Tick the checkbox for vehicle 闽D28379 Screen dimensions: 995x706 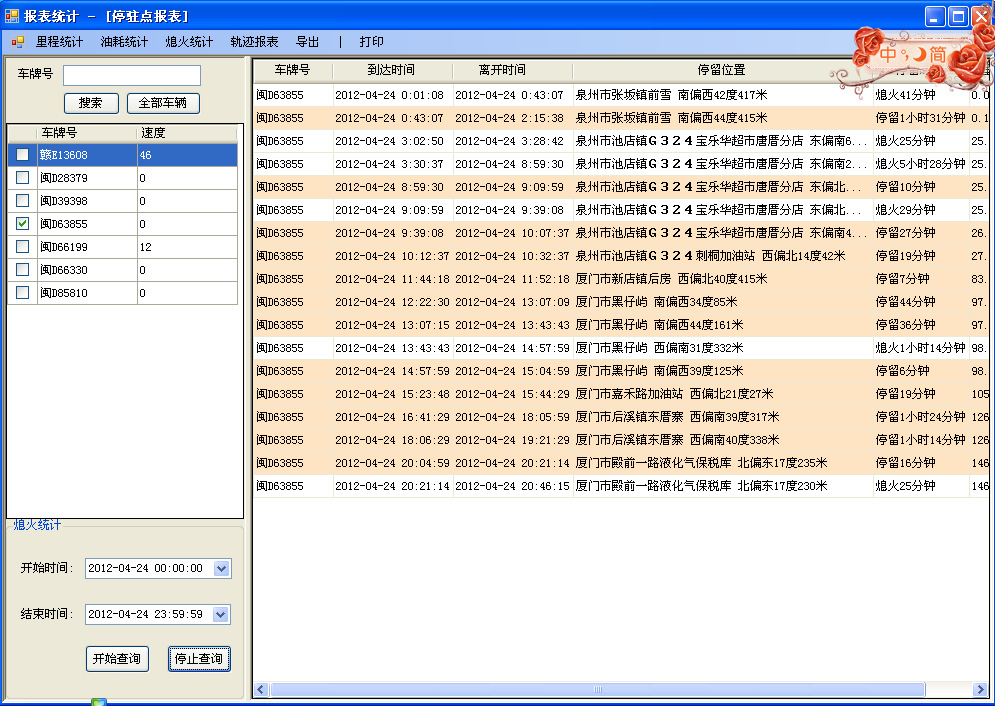tap(22, 178)
